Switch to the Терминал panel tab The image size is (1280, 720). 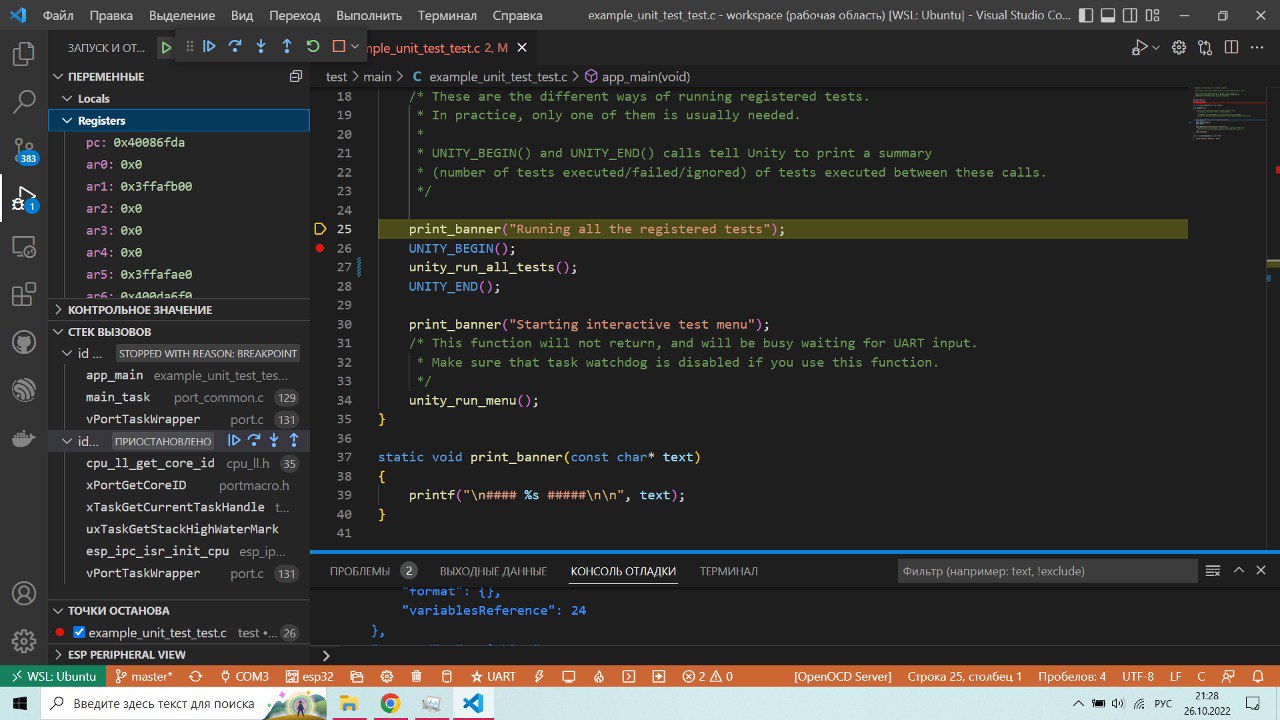[728, 571]
